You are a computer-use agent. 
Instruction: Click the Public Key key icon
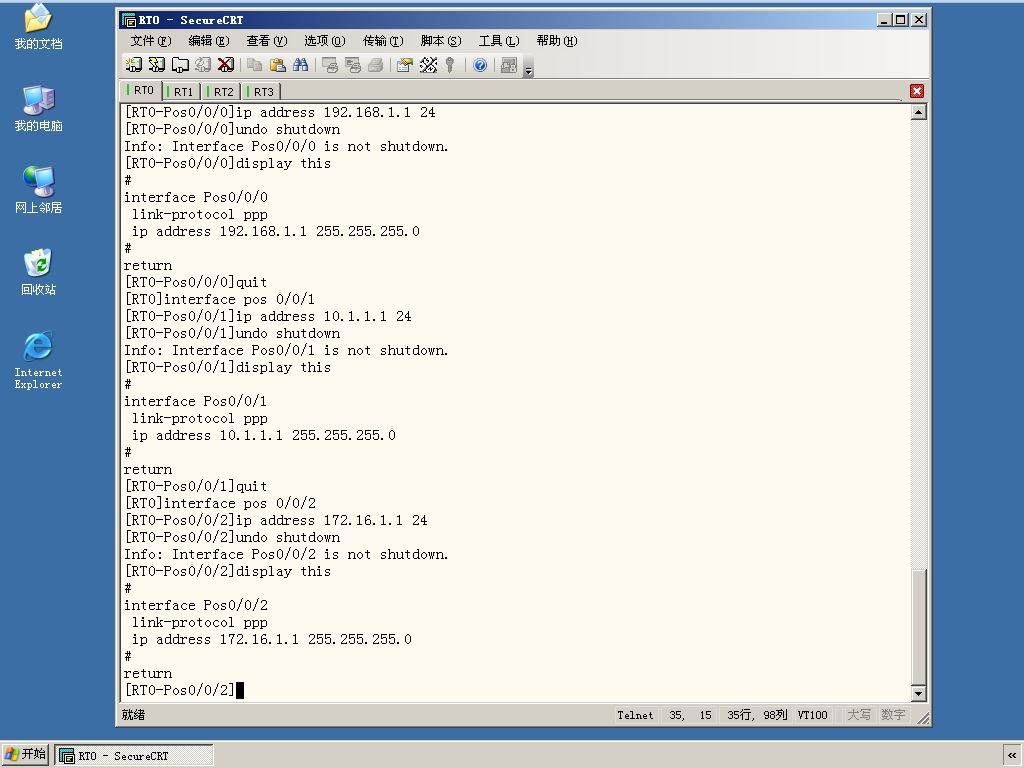(450, 65)
